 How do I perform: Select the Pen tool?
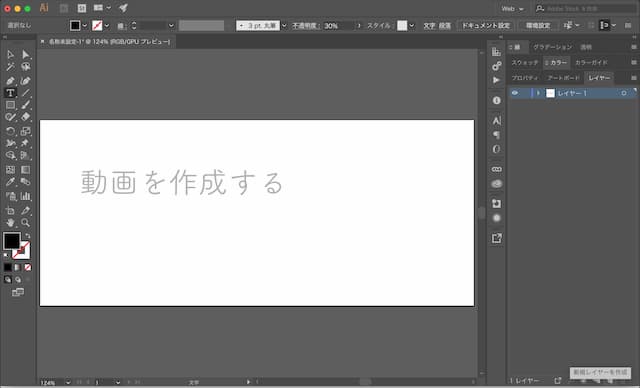click(x=10, y=81)
